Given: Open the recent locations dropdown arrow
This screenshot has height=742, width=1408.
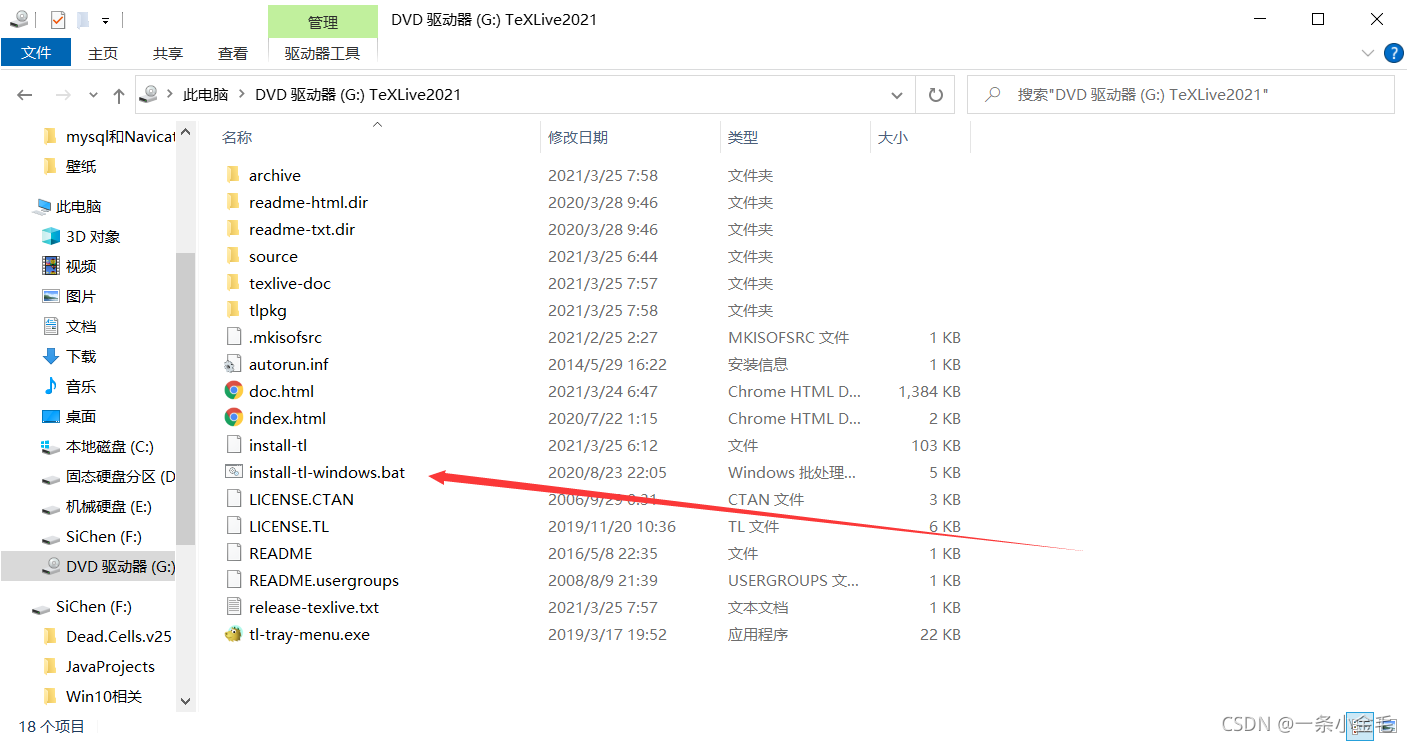Looking at the screenshot, I should [x=94, y=95].
